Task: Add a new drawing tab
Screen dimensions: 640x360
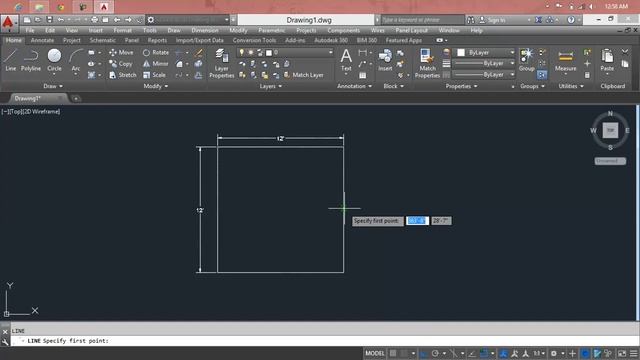Action: tap(76, 98)
